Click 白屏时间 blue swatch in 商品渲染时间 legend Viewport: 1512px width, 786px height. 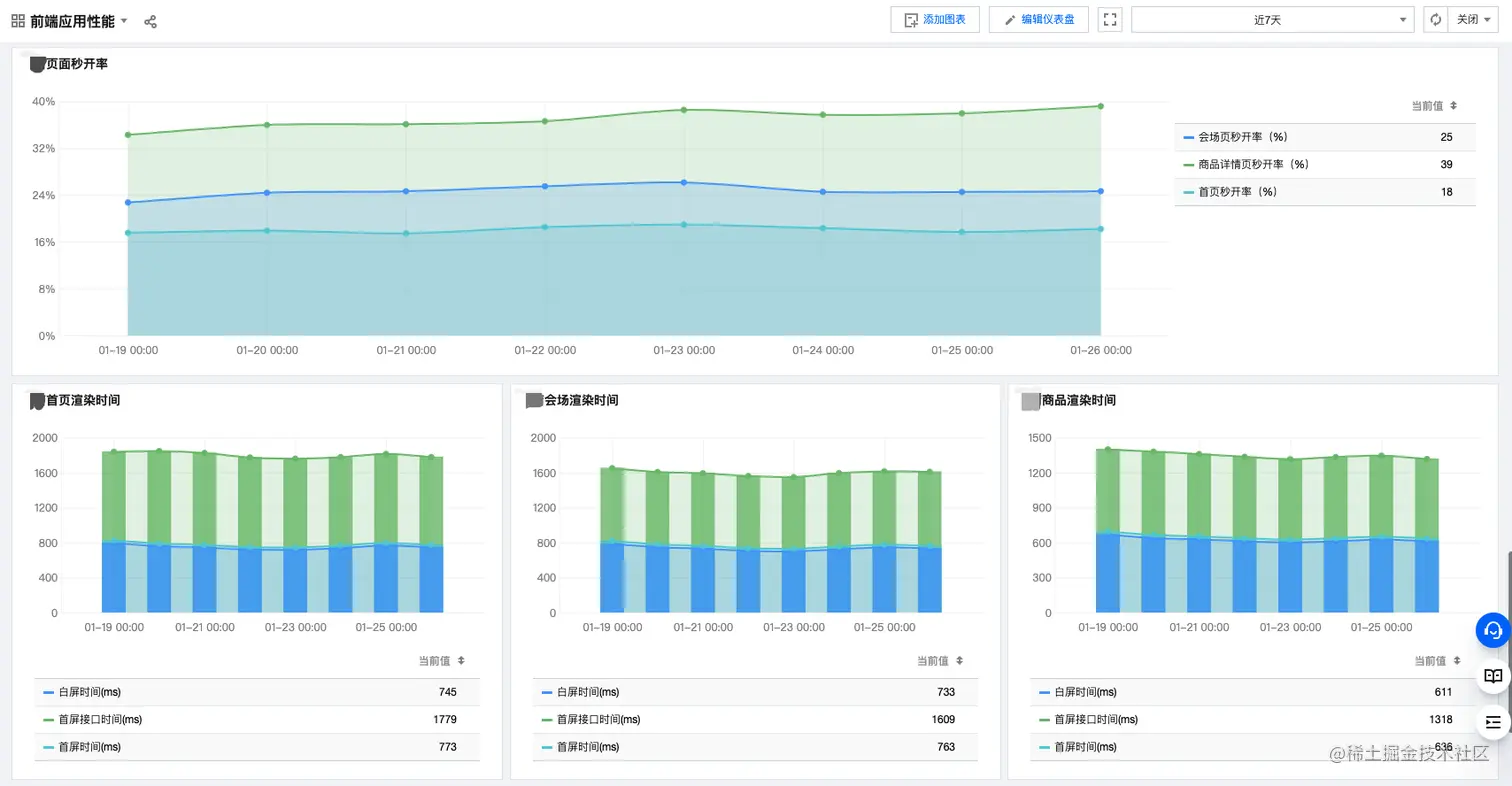click(1044, 692)
